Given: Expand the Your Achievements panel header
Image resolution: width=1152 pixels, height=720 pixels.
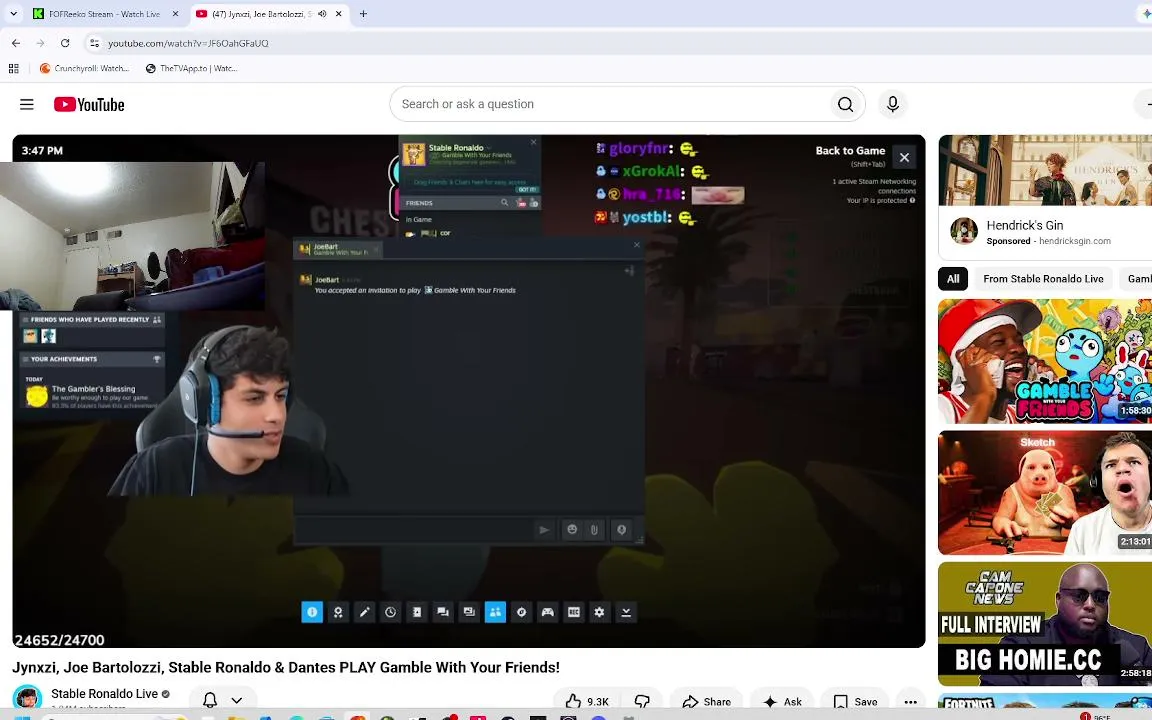Looking at the screenshot, I should coord(93,359).
